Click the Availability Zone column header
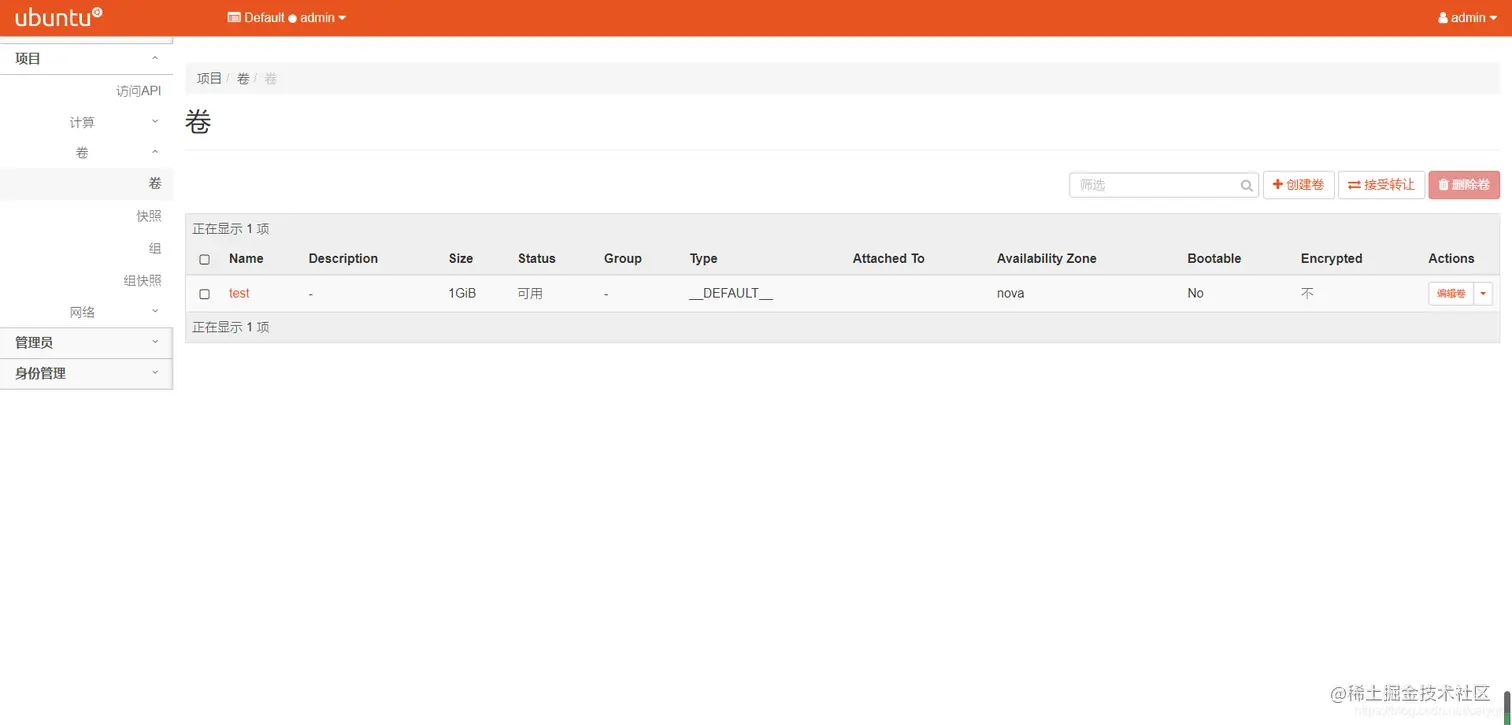This screenshot has height=725, width=1512. (x=1046, y=258)
